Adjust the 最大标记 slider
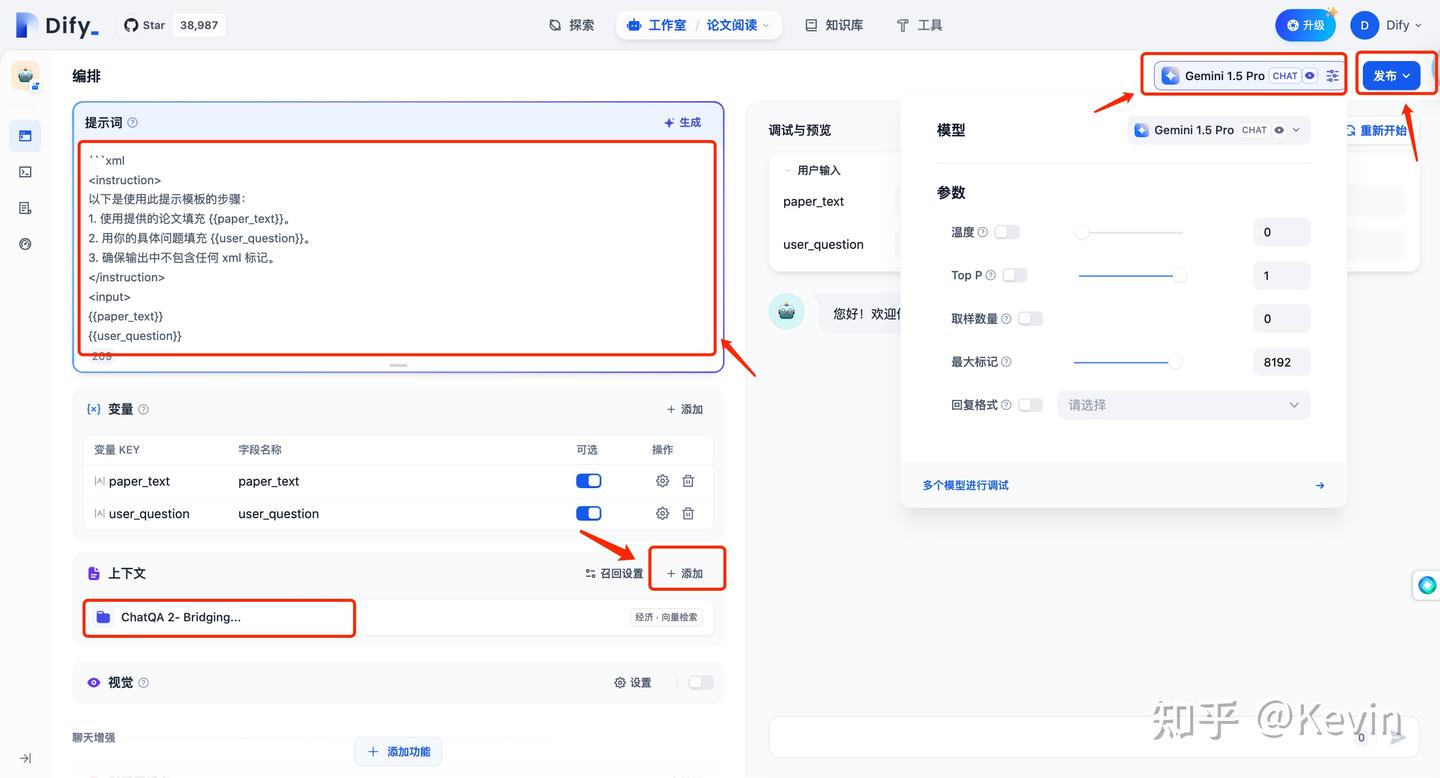Screen dimensions: 1440x778 tap(1128, 362)
